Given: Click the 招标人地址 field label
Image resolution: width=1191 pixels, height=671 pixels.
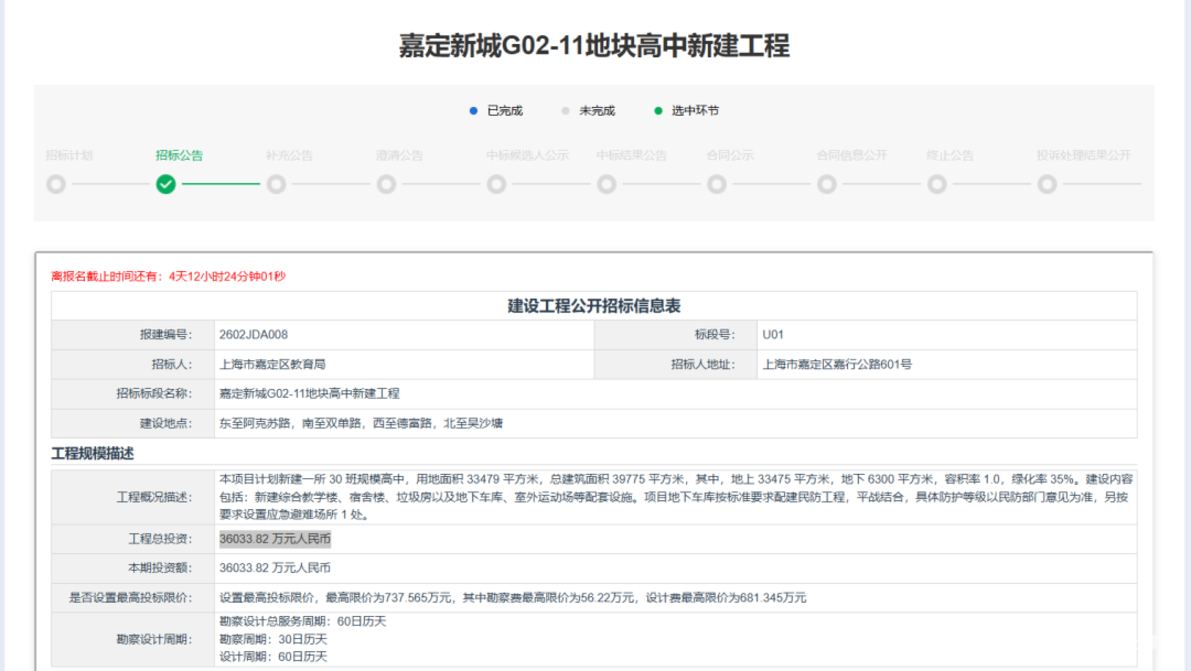Looking at the screenshot, I should (703, 364).
